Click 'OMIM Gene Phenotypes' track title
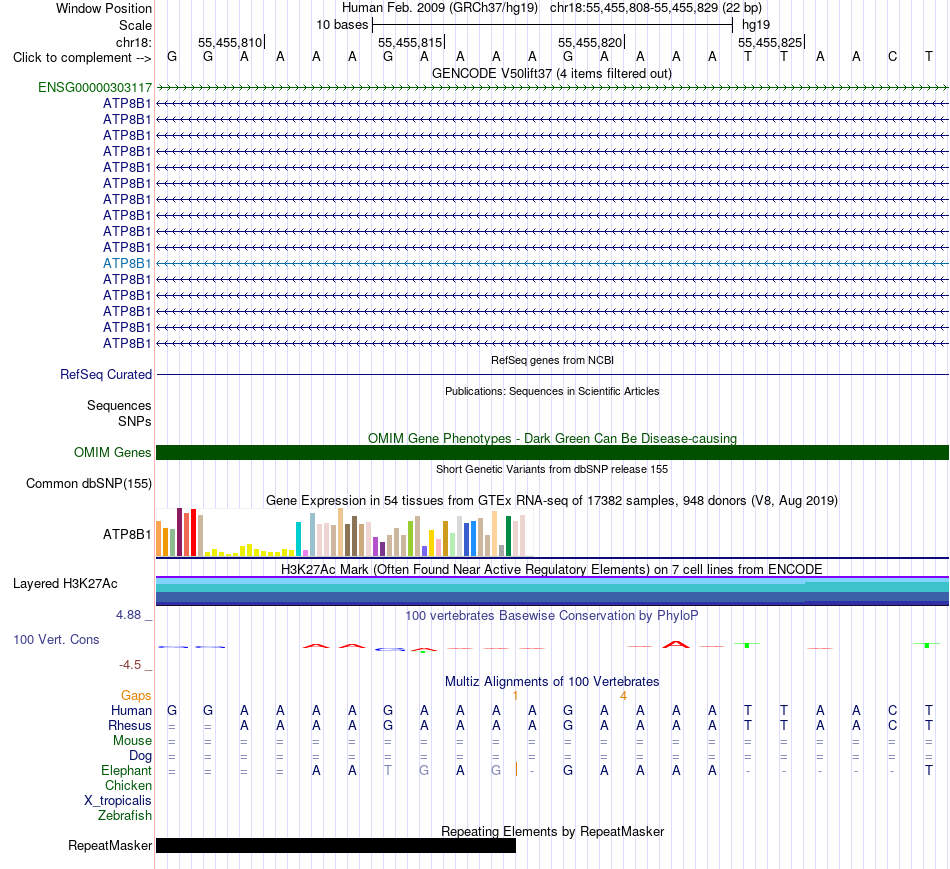 tap(552, 438)
